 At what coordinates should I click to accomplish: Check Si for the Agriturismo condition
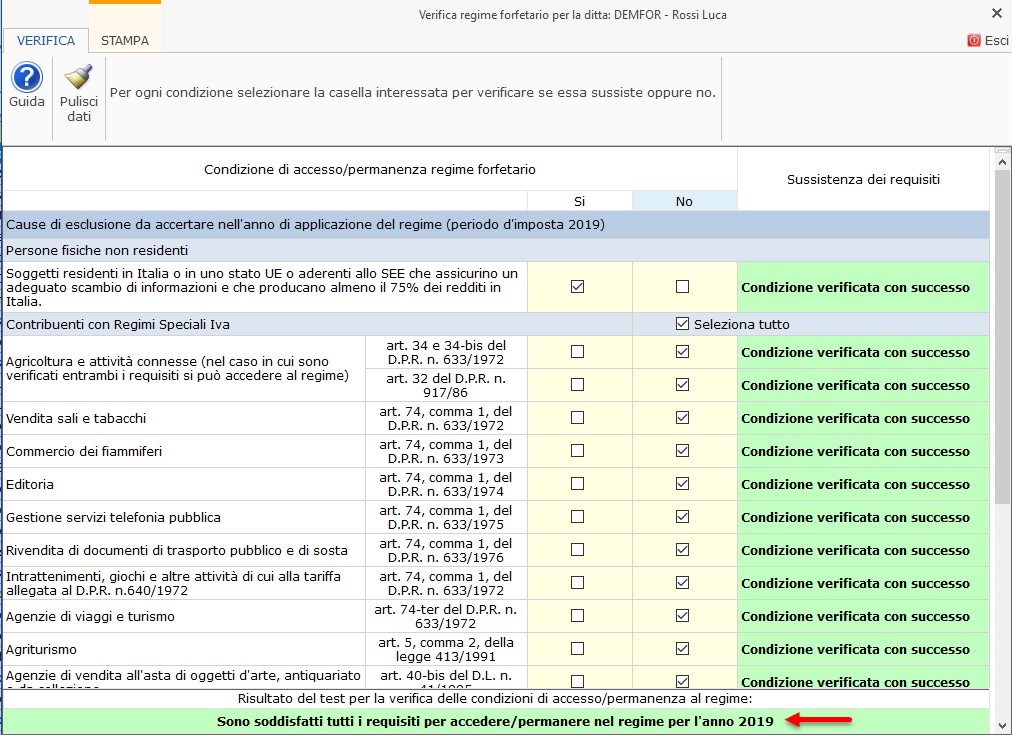click(x=579, y=648)
